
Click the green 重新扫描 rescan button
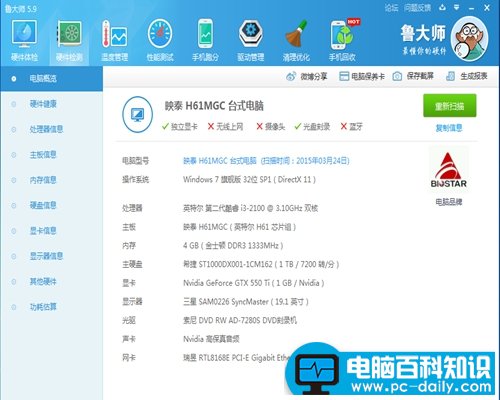(449, 106)
